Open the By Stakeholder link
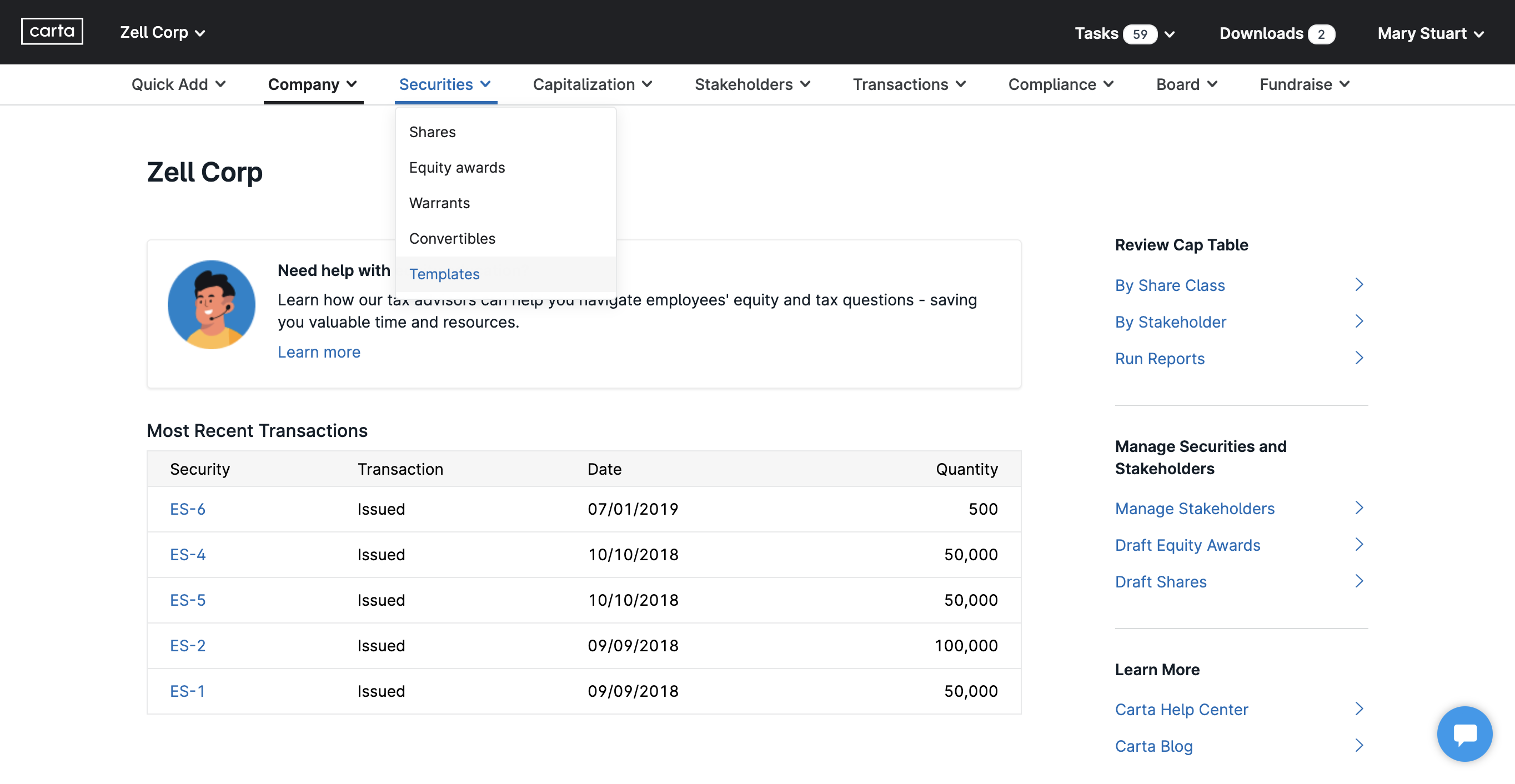The height and width of the screenshot is (784, 1515). click(x=1170, y=321)
